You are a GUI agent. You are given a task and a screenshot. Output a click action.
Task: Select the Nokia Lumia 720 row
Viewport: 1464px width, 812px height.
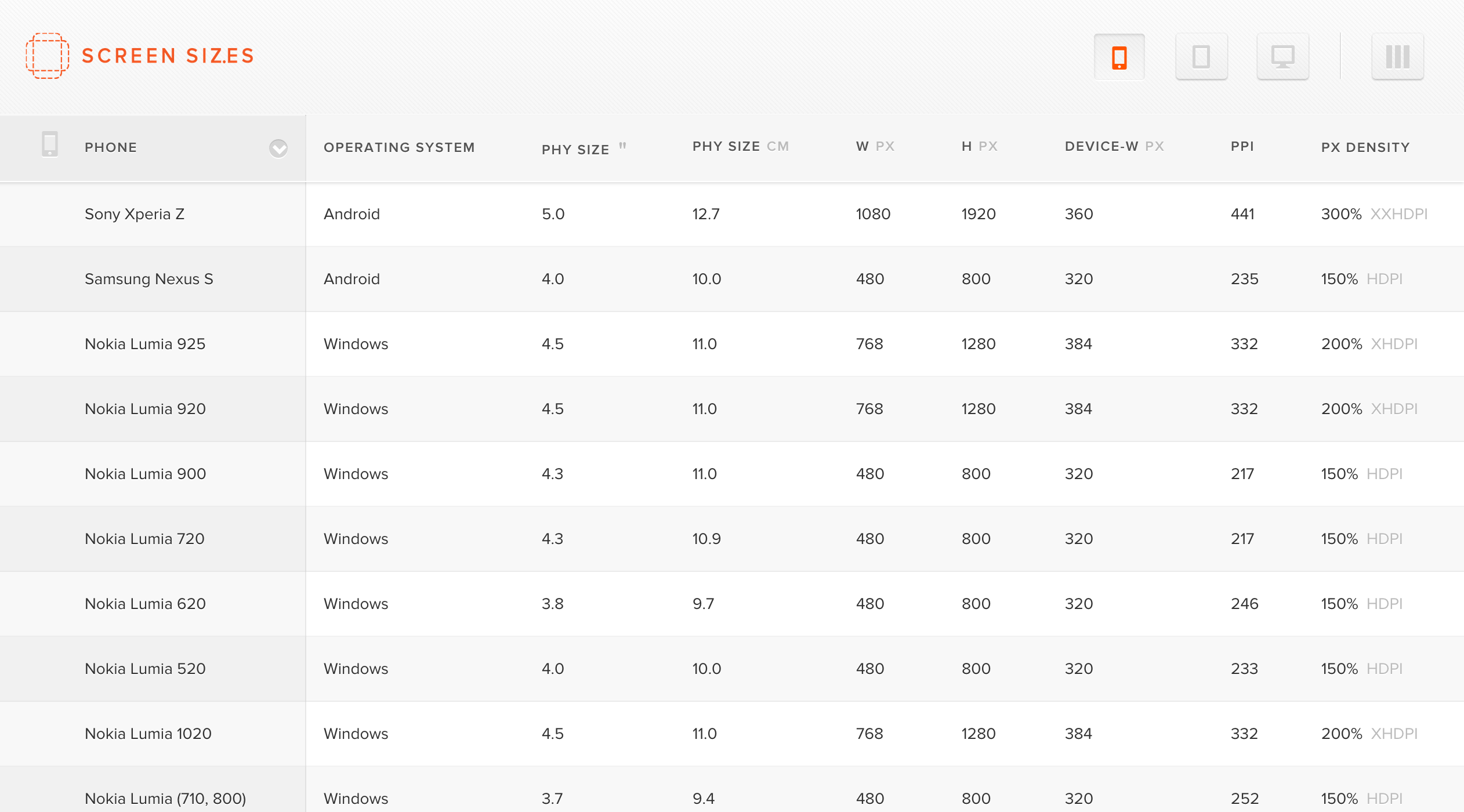(x=732, y=539)
